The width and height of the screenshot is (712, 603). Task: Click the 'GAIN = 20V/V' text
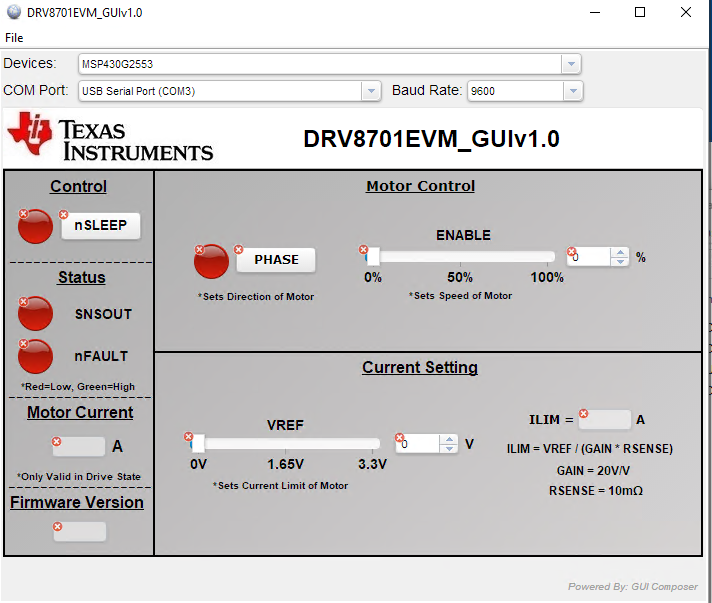[593, 470]
